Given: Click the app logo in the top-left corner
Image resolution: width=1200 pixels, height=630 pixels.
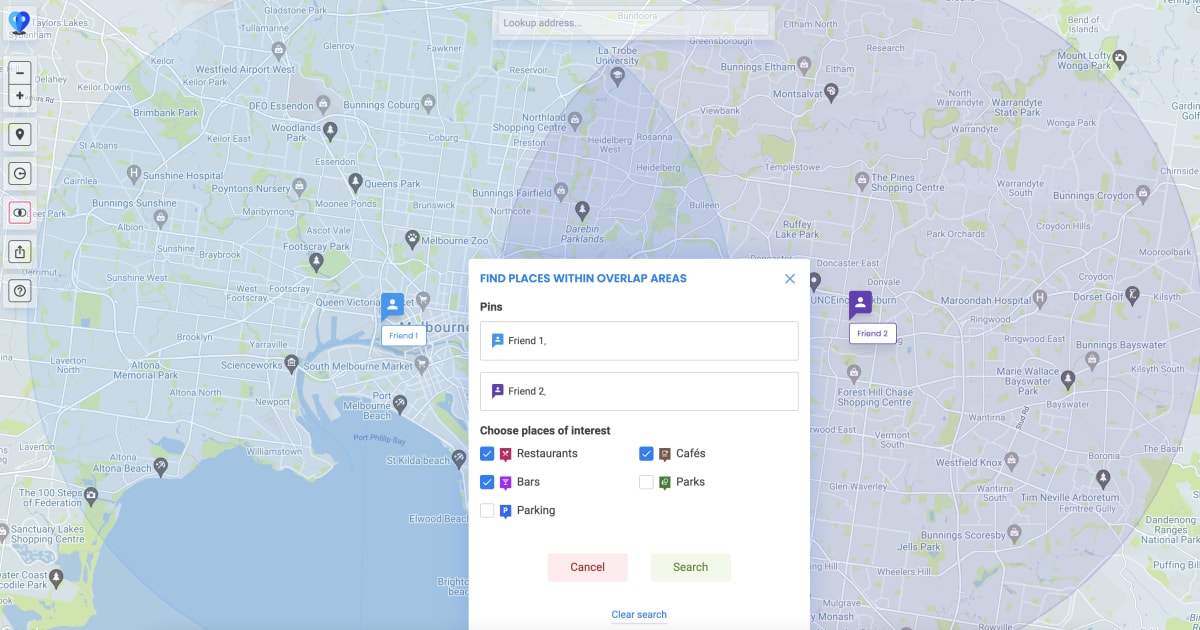Looking at the screenshot, I should tap(20, 22).
